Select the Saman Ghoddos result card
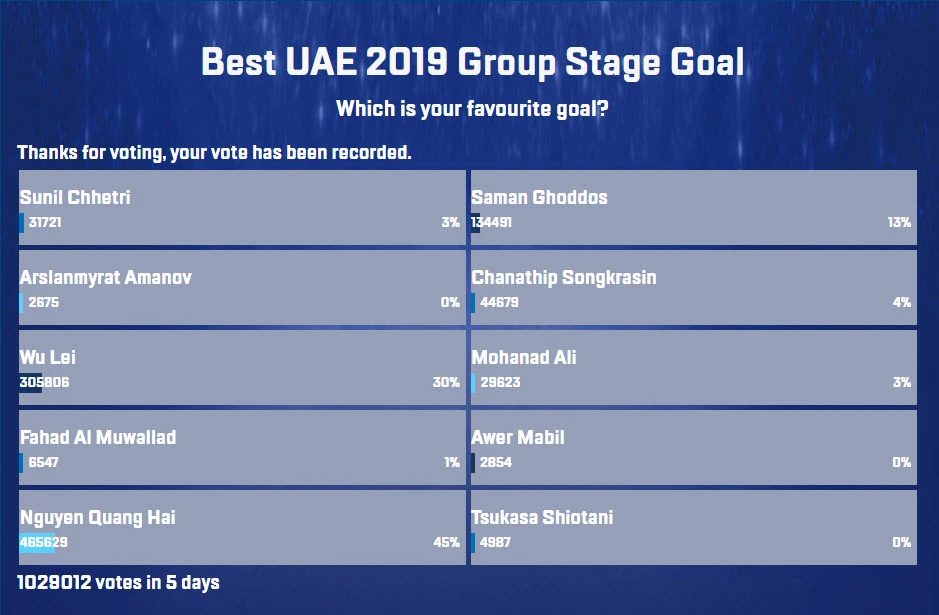939x615 pixels. click(x=693, y=208)
